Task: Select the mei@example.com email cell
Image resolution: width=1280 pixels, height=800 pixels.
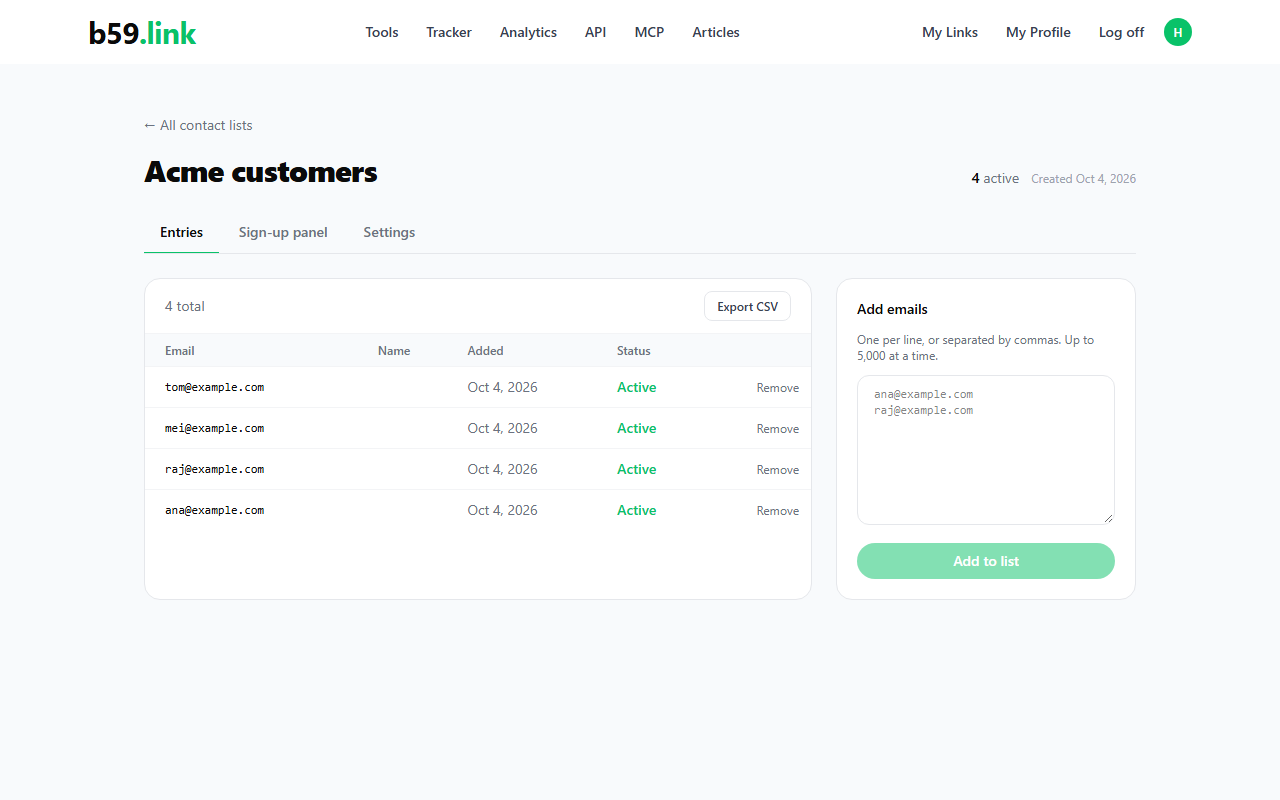Action: pos(214,428)
